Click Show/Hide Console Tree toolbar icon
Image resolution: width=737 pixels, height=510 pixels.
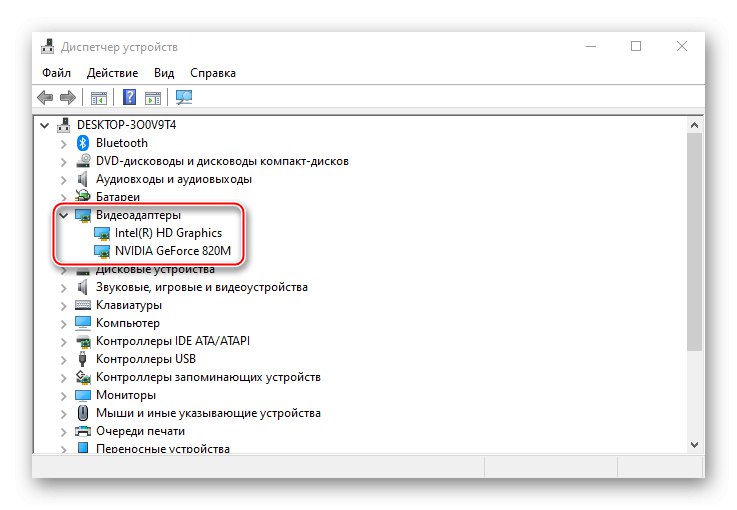coord(99,98)
